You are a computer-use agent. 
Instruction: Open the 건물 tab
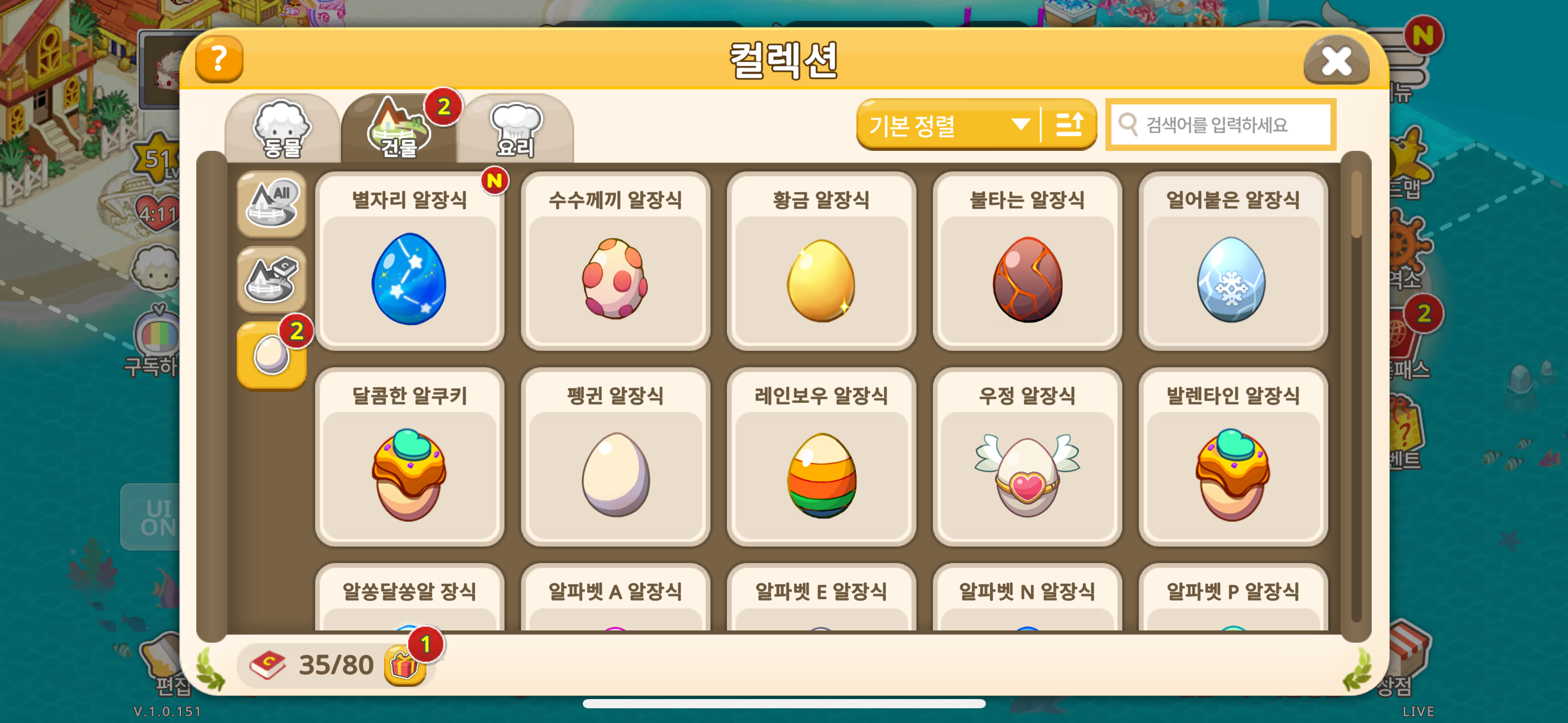pyautogui.click(x=399, y=128)
